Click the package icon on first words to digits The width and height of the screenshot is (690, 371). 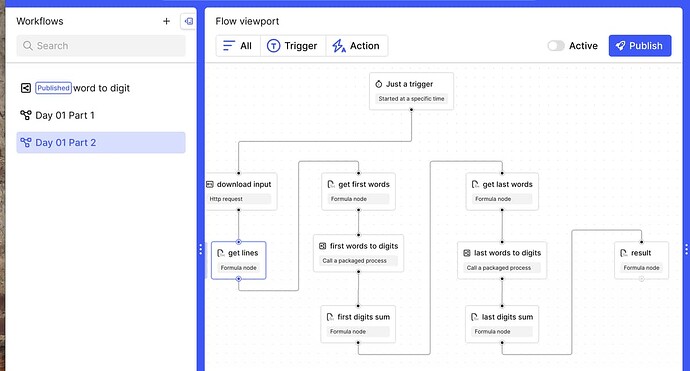click(323, 246)
